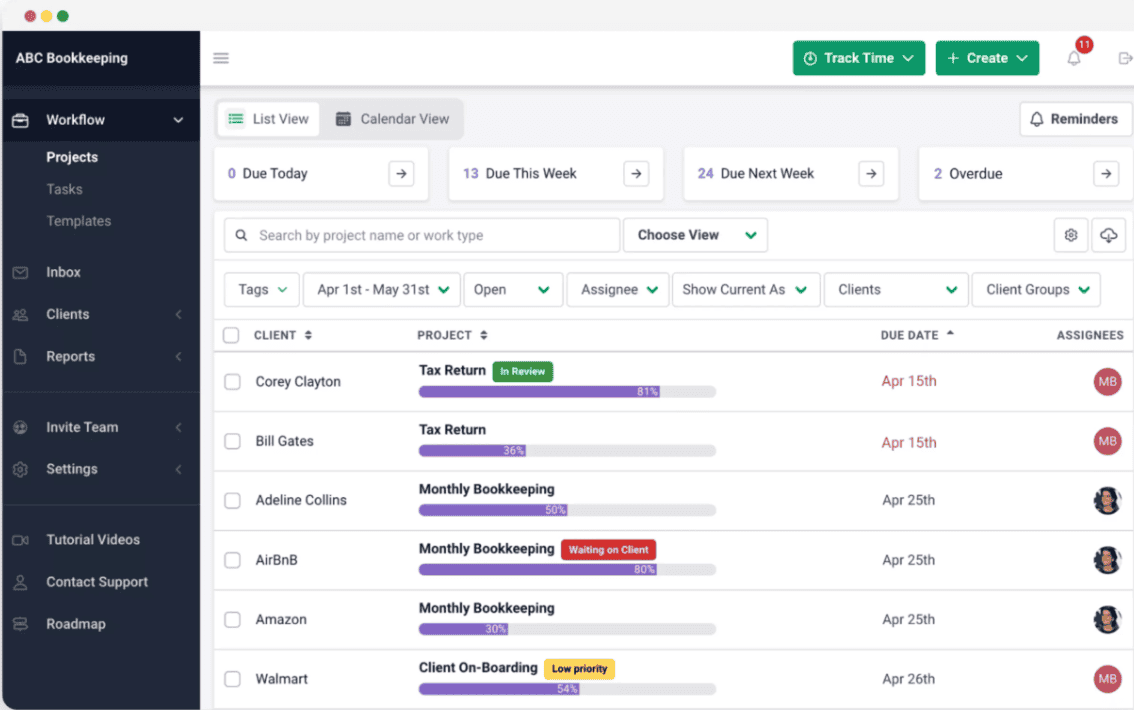Click the Reminders button
This screenshot has width=1134, height=710.
(x=1074, y=119)
